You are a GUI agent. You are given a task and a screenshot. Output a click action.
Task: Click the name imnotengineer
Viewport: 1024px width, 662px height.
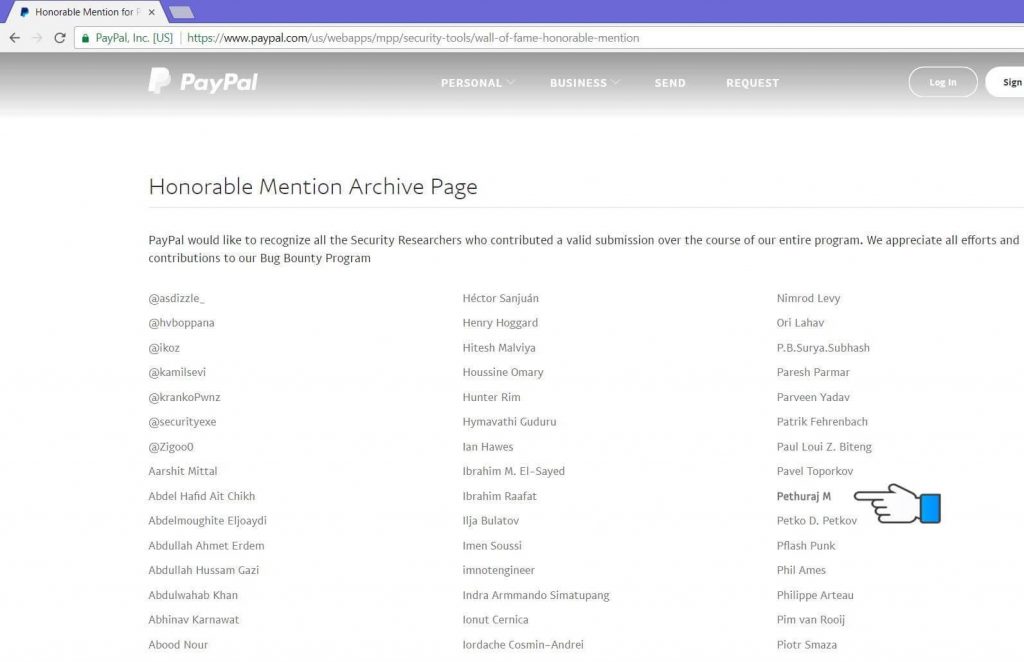pyautogui.click(x=499, y=570)
